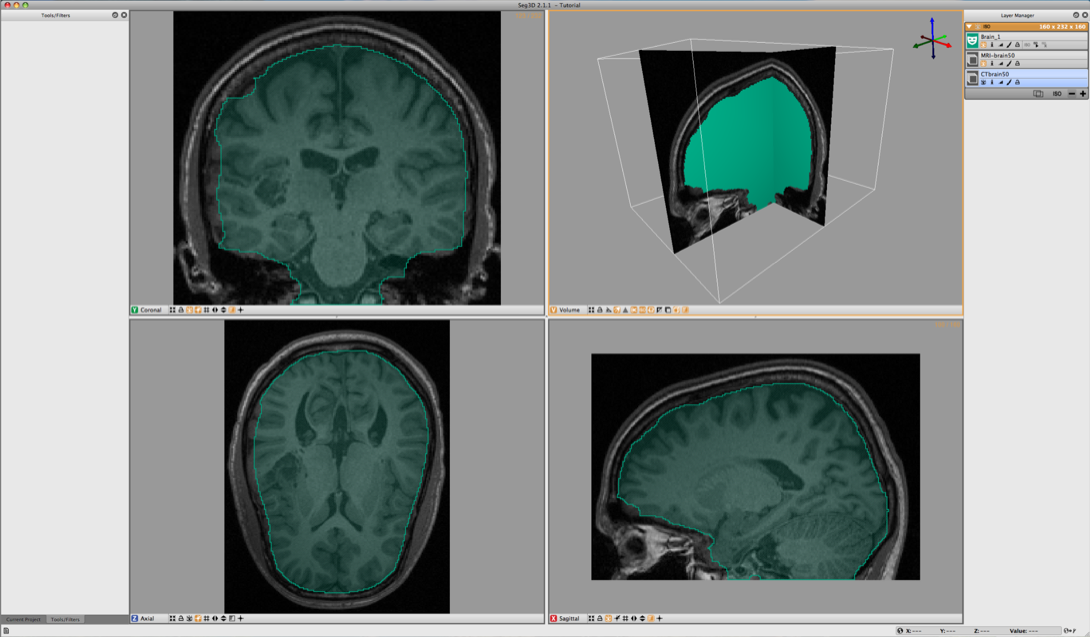Toggle visibility of Brain_1 layer

(984, 45)
